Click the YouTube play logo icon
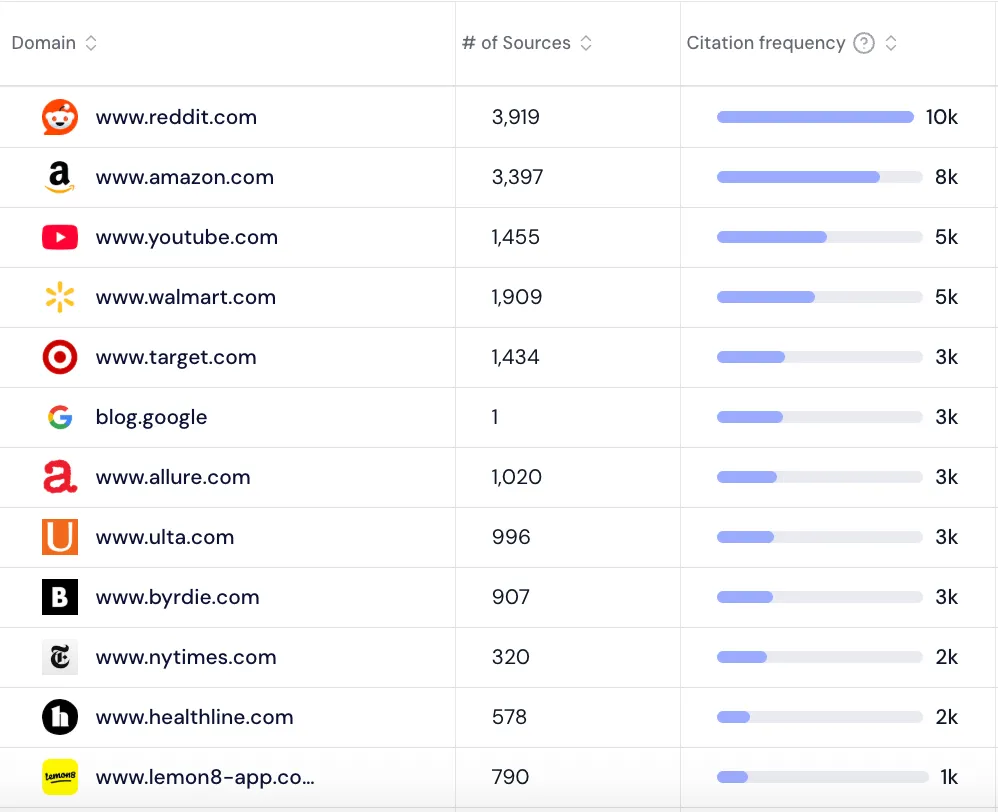998x812 pixels. [60, 237]
